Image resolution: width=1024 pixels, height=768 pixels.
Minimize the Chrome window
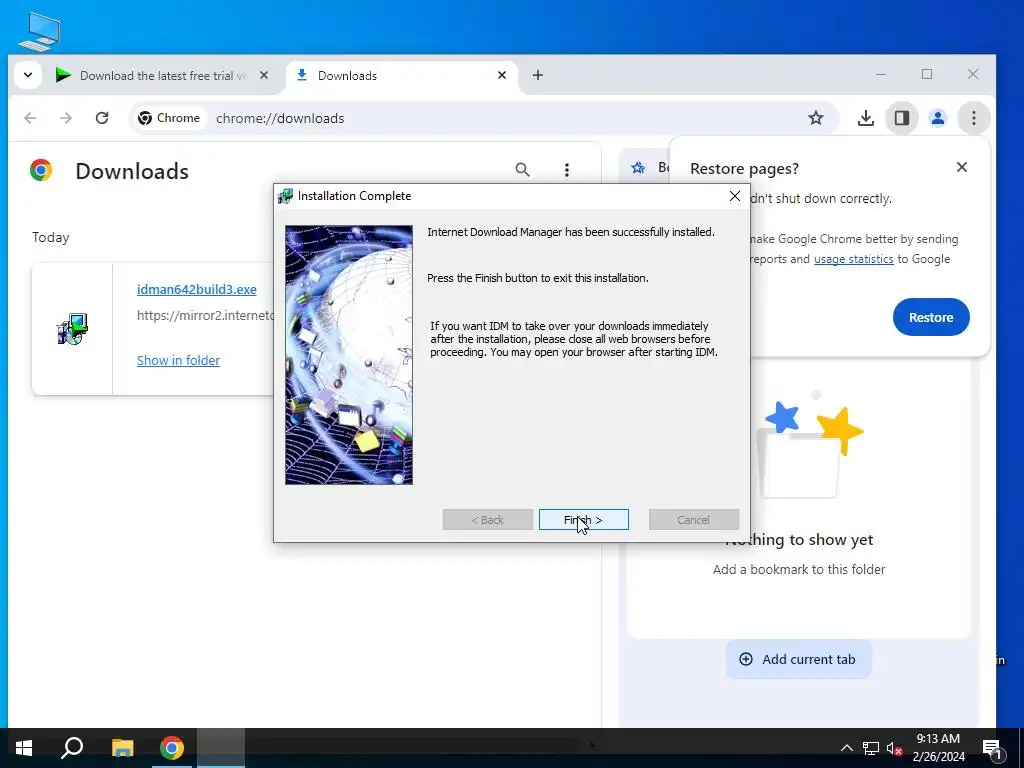pyautogui.click(x=881, y=74)
